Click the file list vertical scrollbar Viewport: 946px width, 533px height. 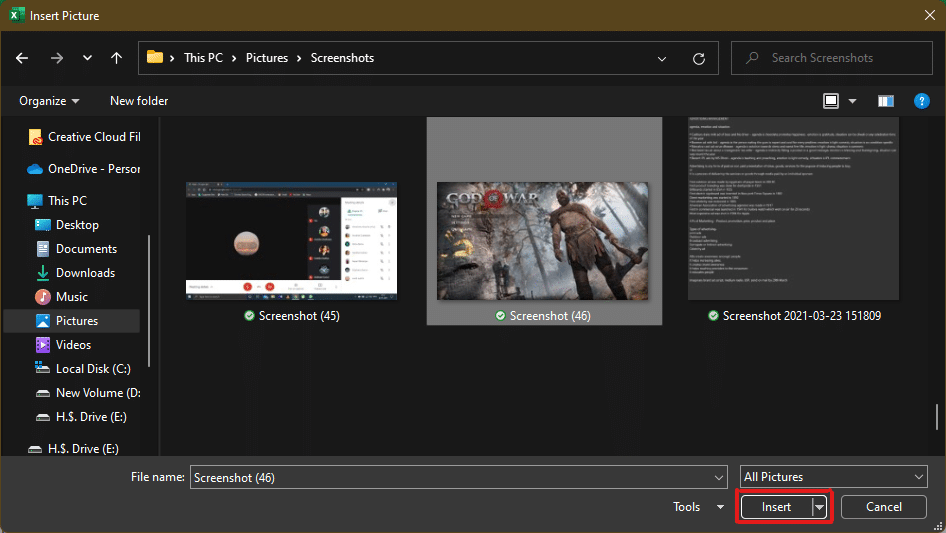(937, 417)
